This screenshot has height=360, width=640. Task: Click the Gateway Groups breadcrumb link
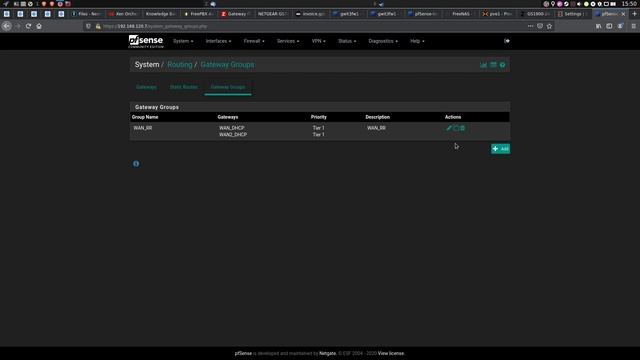(x=227, y=65)
